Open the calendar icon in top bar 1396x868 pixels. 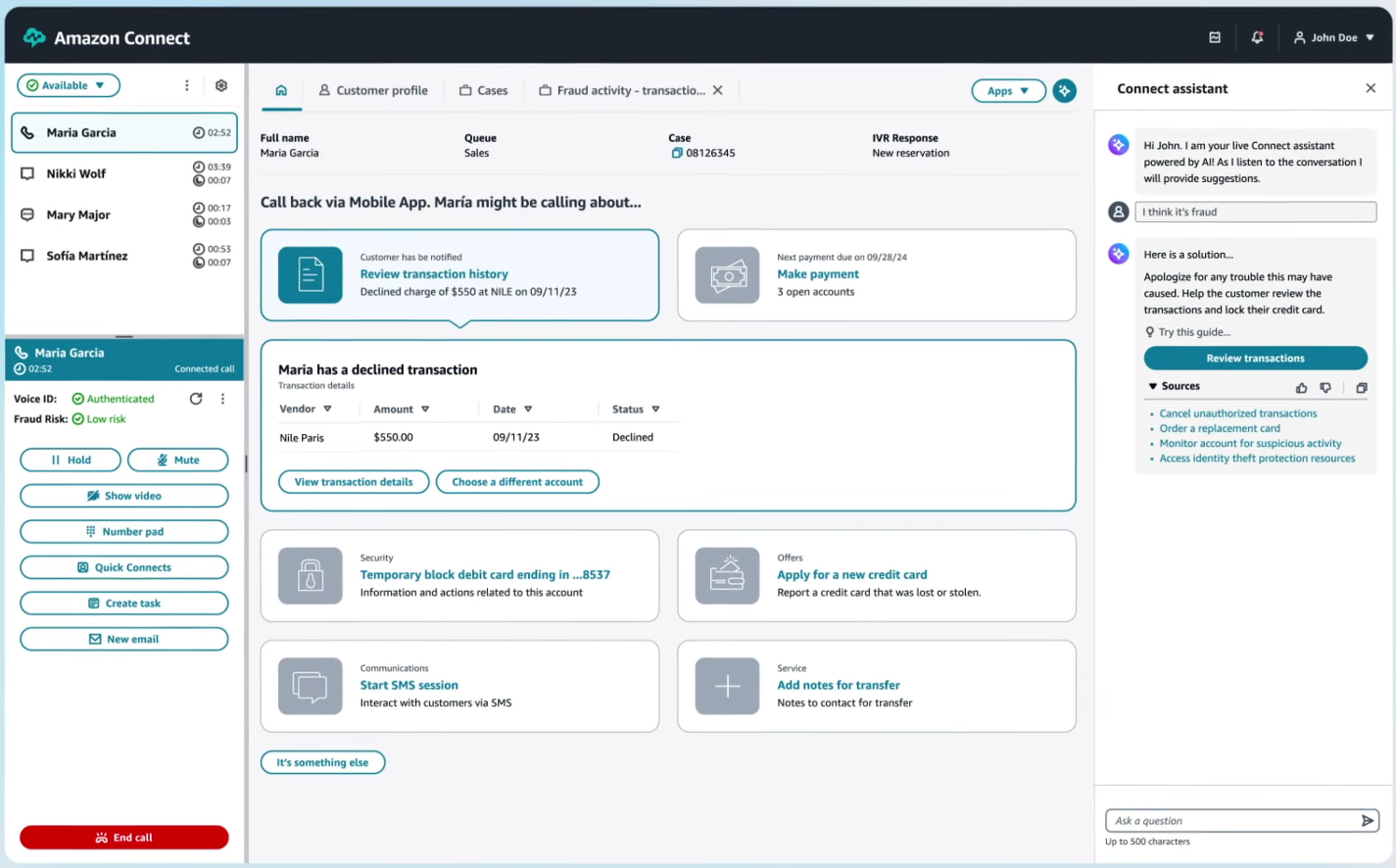click(x=1215, y=37)
